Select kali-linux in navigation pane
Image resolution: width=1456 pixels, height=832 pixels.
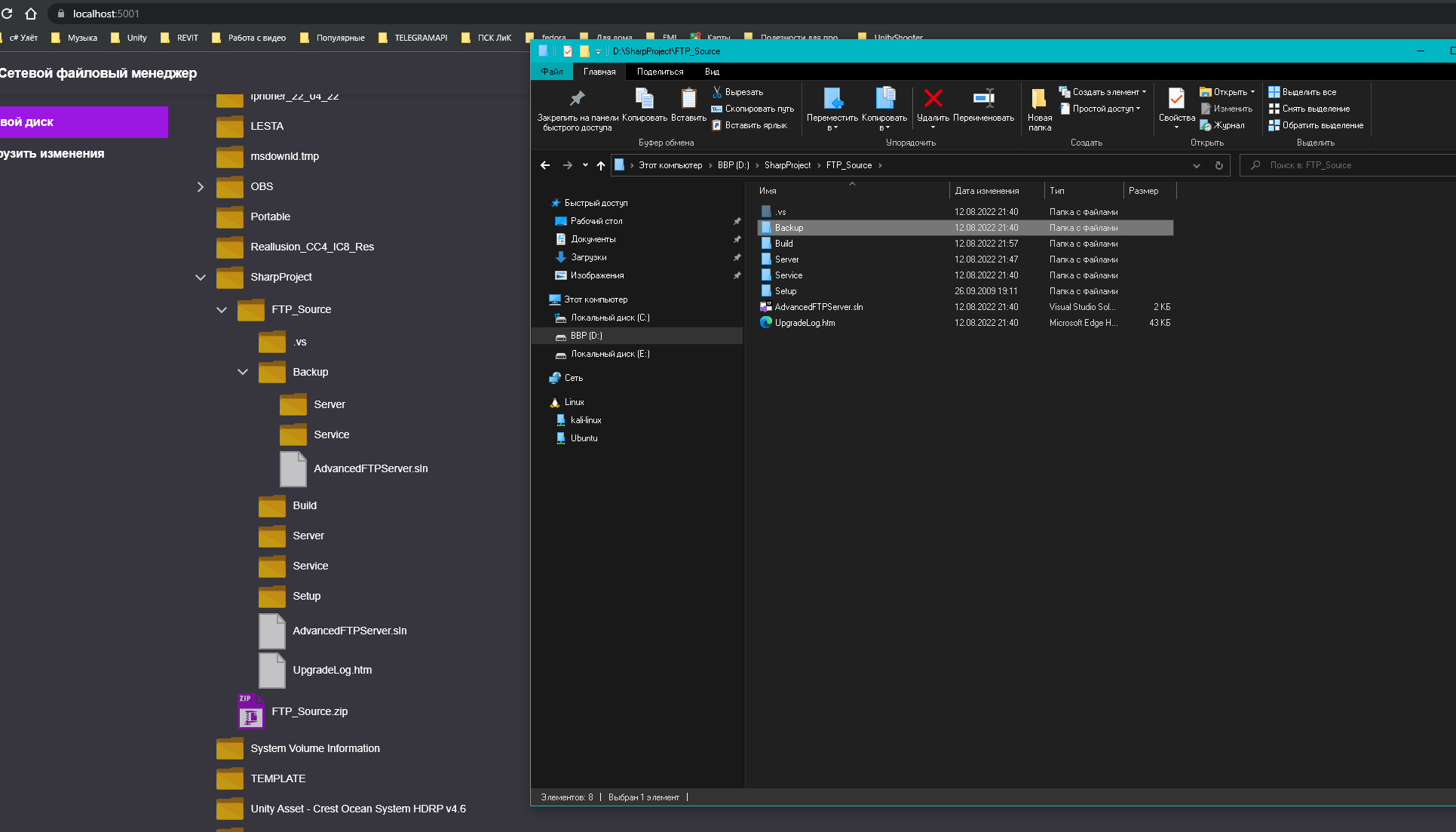585,420
